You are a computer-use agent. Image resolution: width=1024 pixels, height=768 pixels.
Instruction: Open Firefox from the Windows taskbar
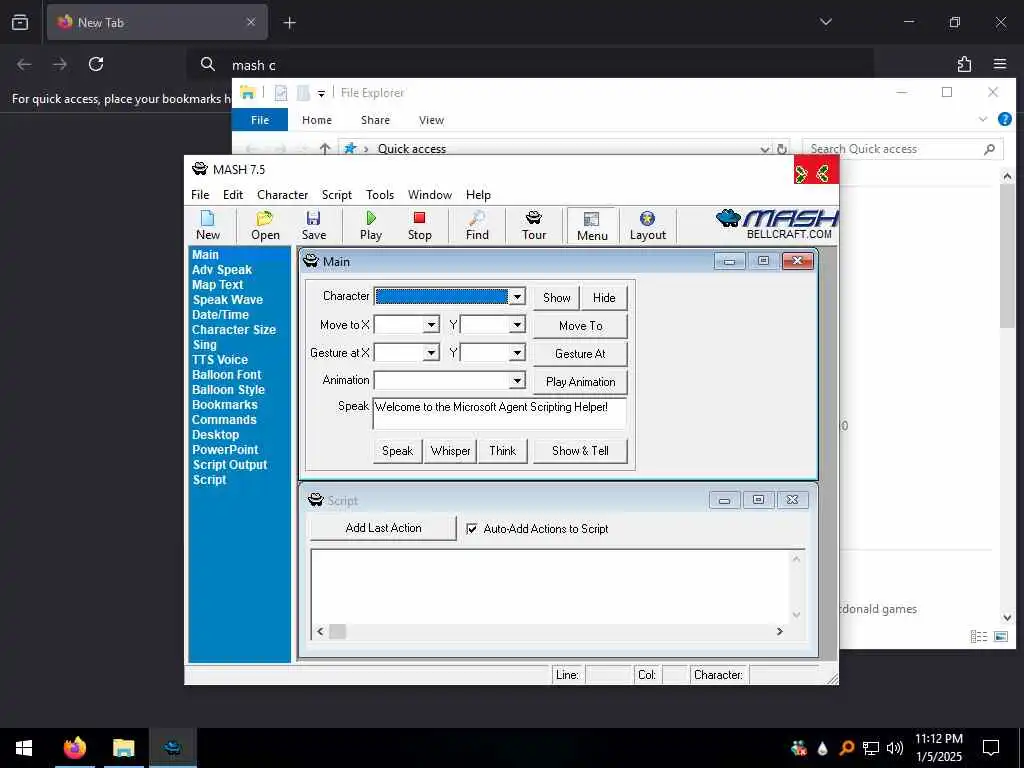[x=74, y=748]
